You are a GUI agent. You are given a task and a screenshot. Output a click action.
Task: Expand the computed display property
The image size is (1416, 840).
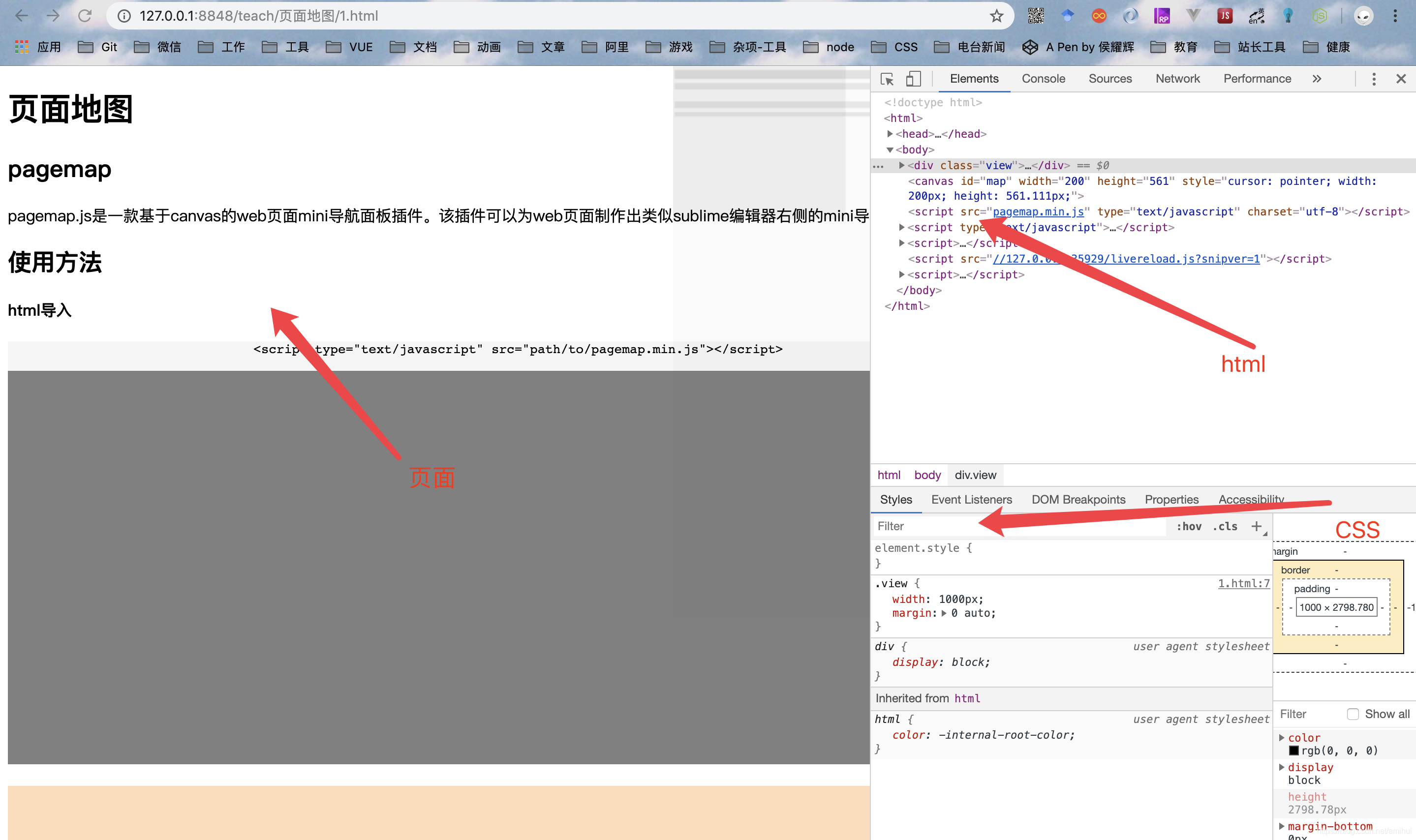coord(1281,767)
